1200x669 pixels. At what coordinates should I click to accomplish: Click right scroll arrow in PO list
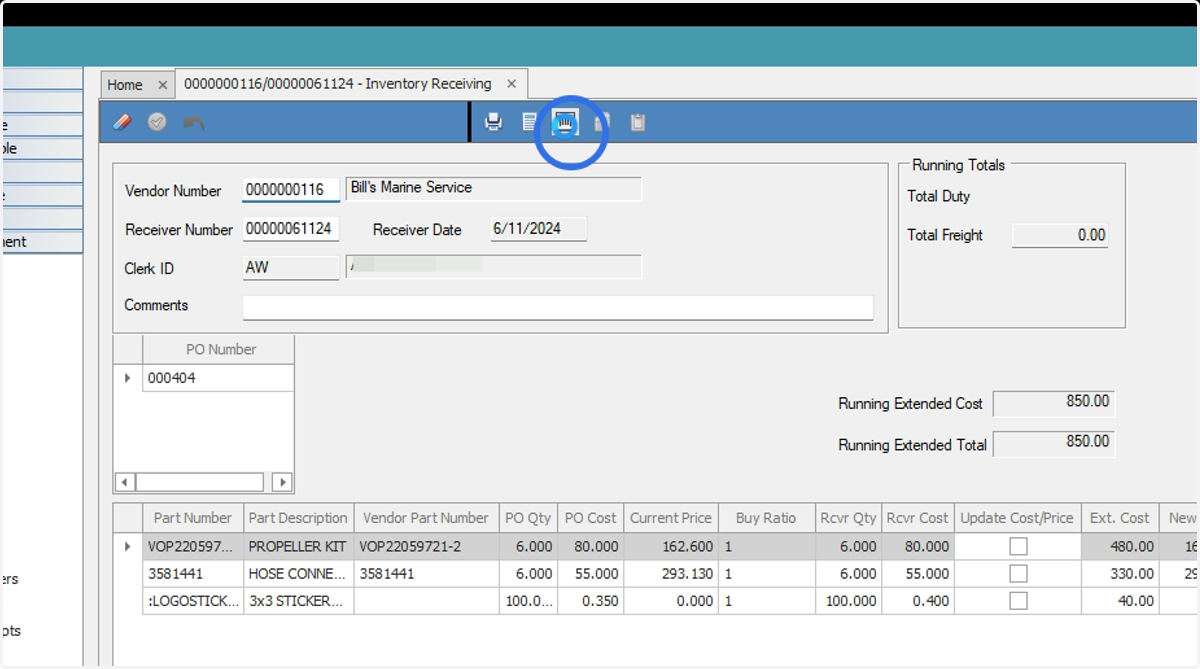[282, 482]
